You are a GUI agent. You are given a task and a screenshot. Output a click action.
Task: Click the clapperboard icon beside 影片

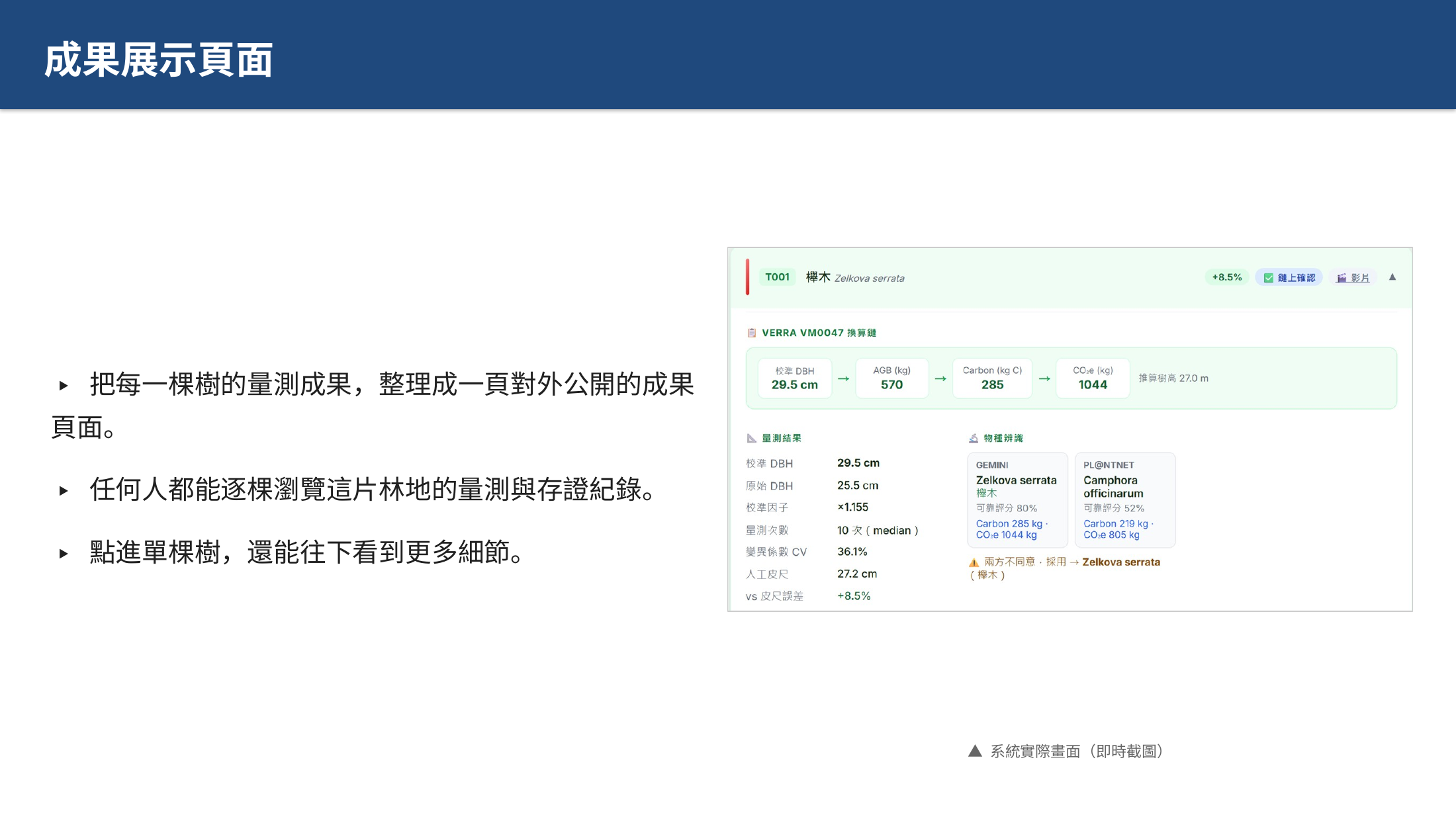pyautogui.click(x=1342, y=278)
